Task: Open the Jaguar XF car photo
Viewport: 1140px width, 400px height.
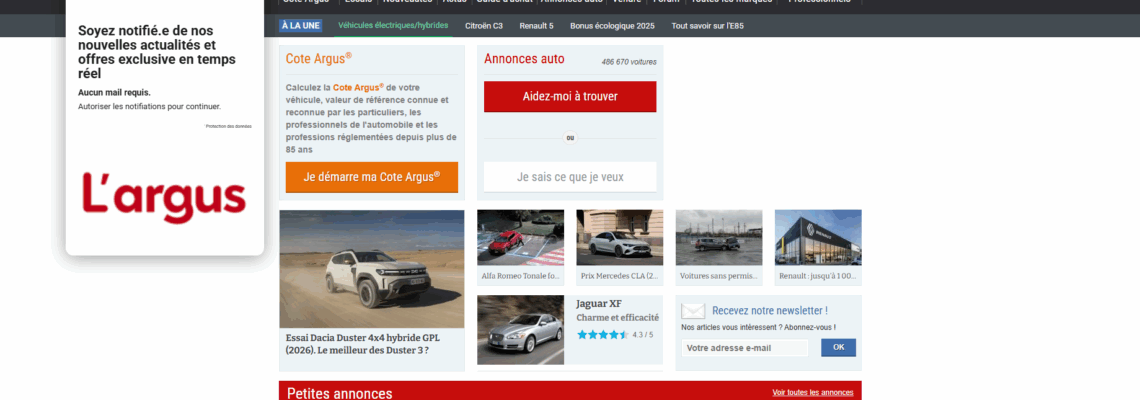Action: pos(520,329)
